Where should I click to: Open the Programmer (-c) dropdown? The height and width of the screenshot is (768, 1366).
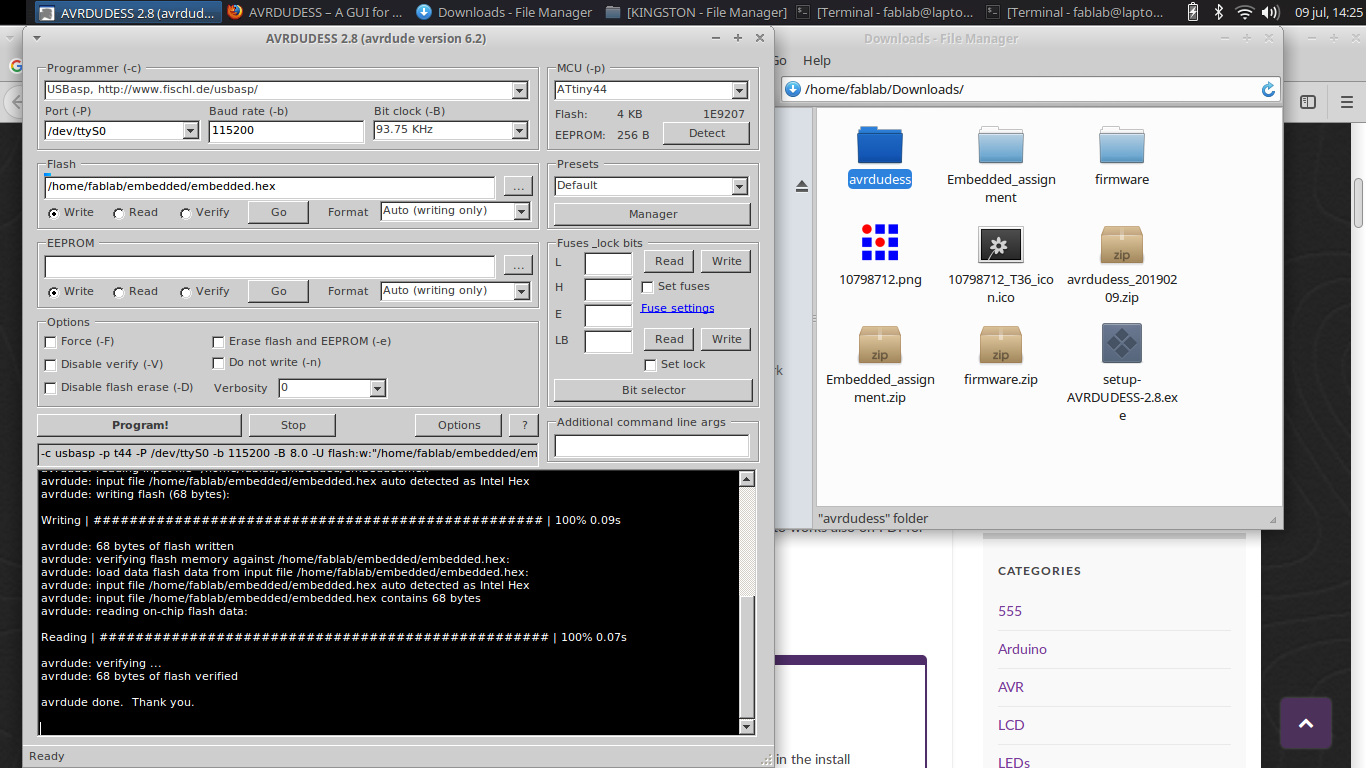[x=519, y=91]
